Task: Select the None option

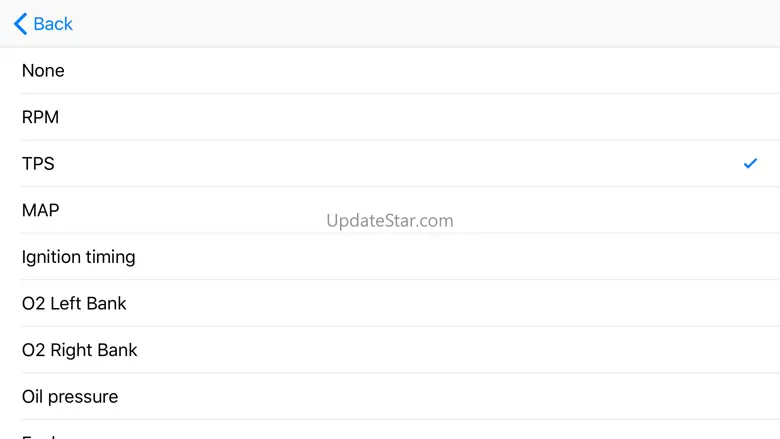Action: 43,71
